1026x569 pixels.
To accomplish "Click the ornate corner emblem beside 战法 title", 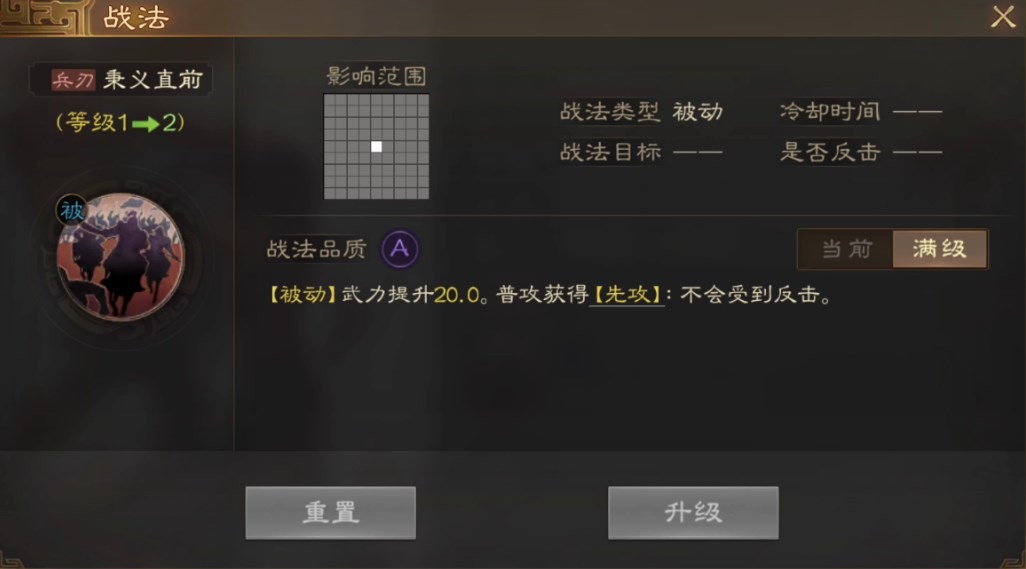I will coord(44,18).
